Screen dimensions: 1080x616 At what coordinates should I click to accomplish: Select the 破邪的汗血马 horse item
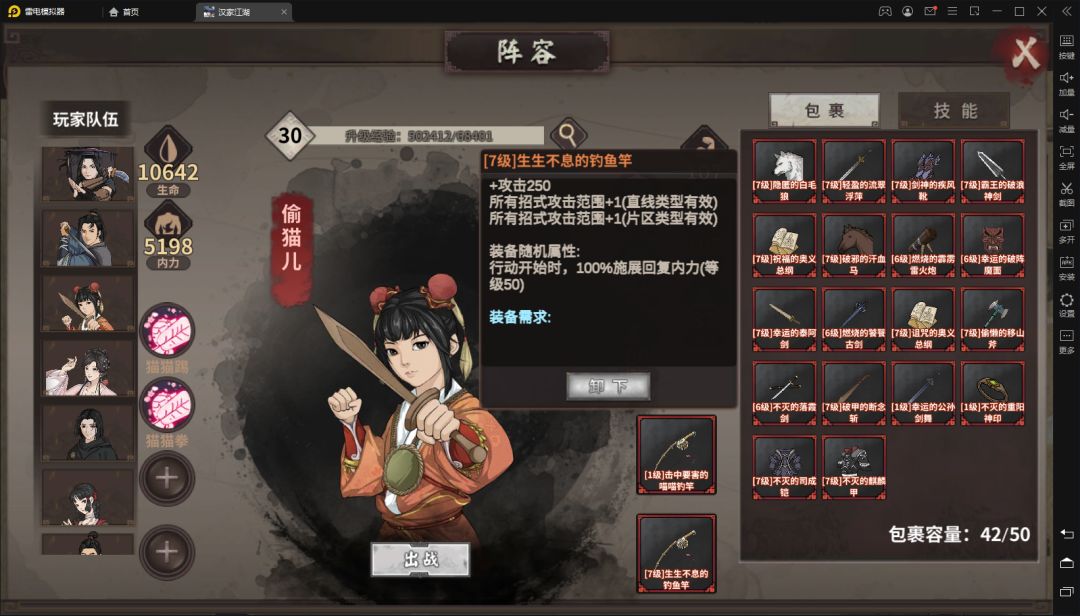point(853,245)
